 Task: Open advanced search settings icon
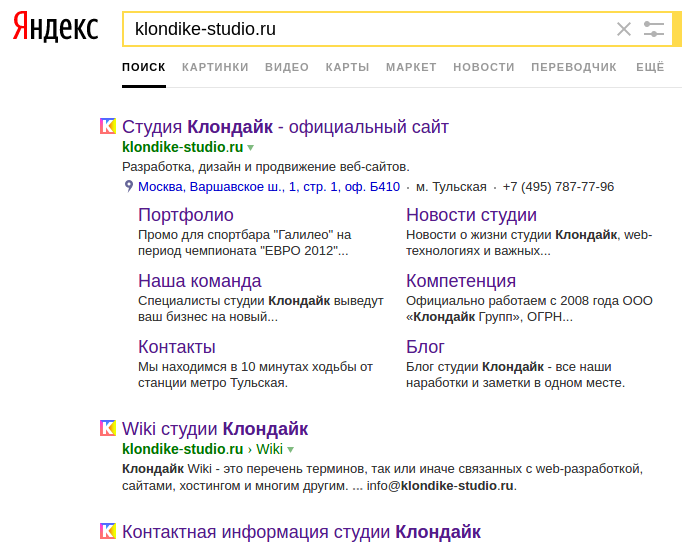pos(654,29)
